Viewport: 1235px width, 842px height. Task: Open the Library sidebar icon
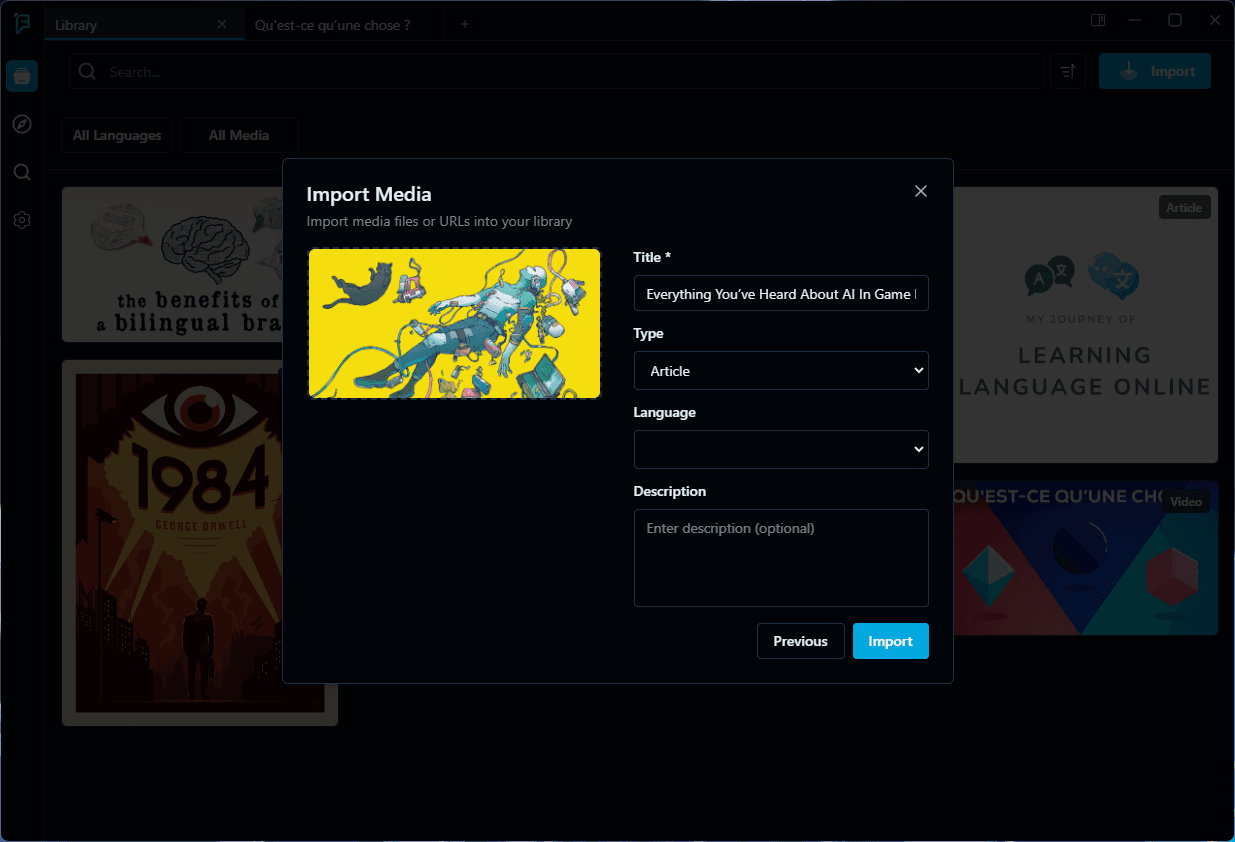(x=22, y=76)
